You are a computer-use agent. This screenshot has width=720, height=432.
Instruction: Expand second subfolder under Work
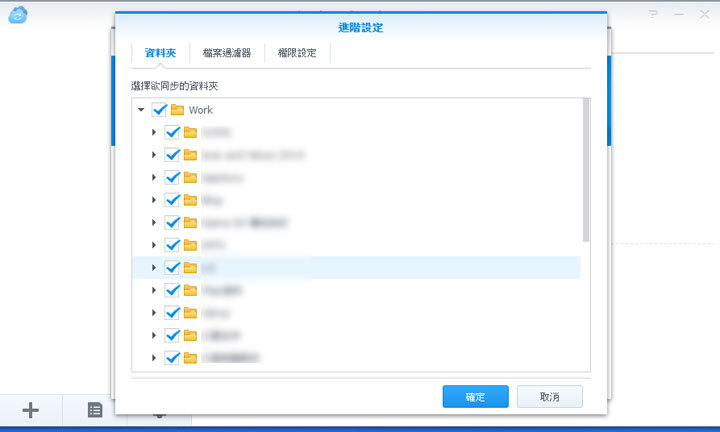(154, 155)
